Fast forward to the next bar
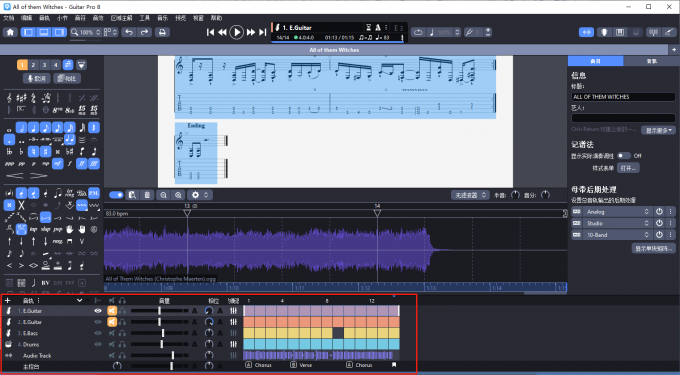This screenshot has width=680, height=375. (251, 32)
